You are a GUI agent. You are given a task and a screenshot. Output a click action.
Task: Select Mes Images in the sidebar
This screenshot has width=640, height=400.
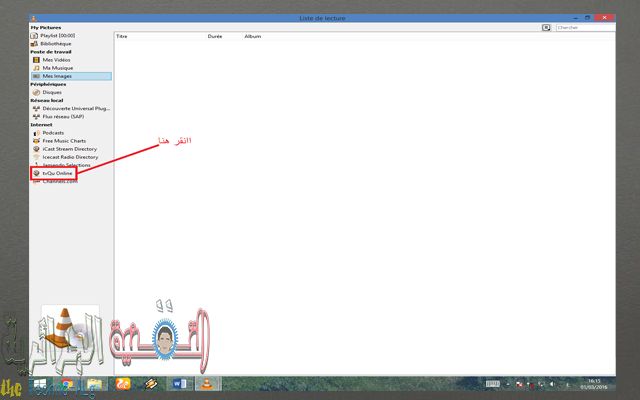pos(57,76)
